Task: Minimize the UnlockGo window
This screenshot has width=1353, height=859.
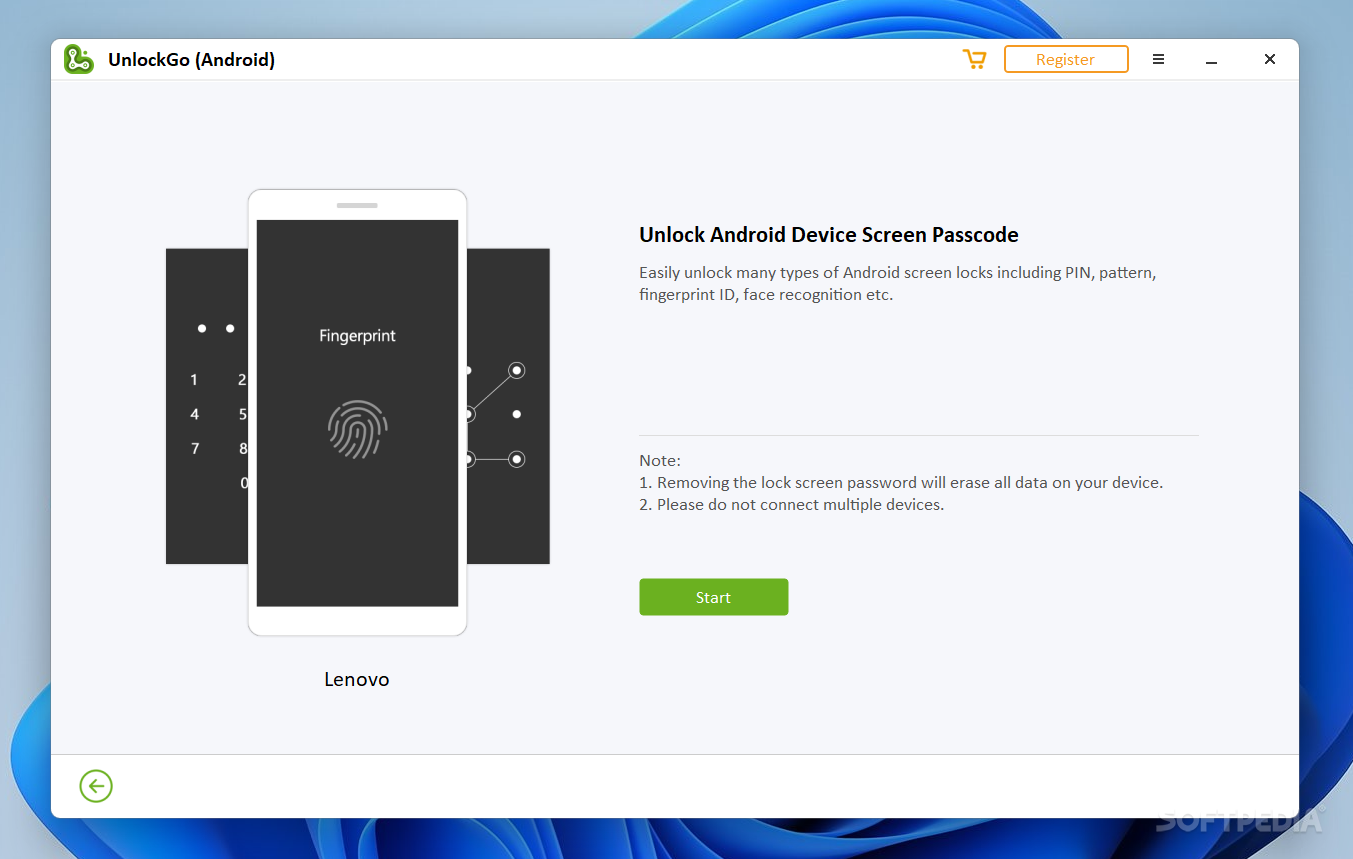Action: (1211, 60)
